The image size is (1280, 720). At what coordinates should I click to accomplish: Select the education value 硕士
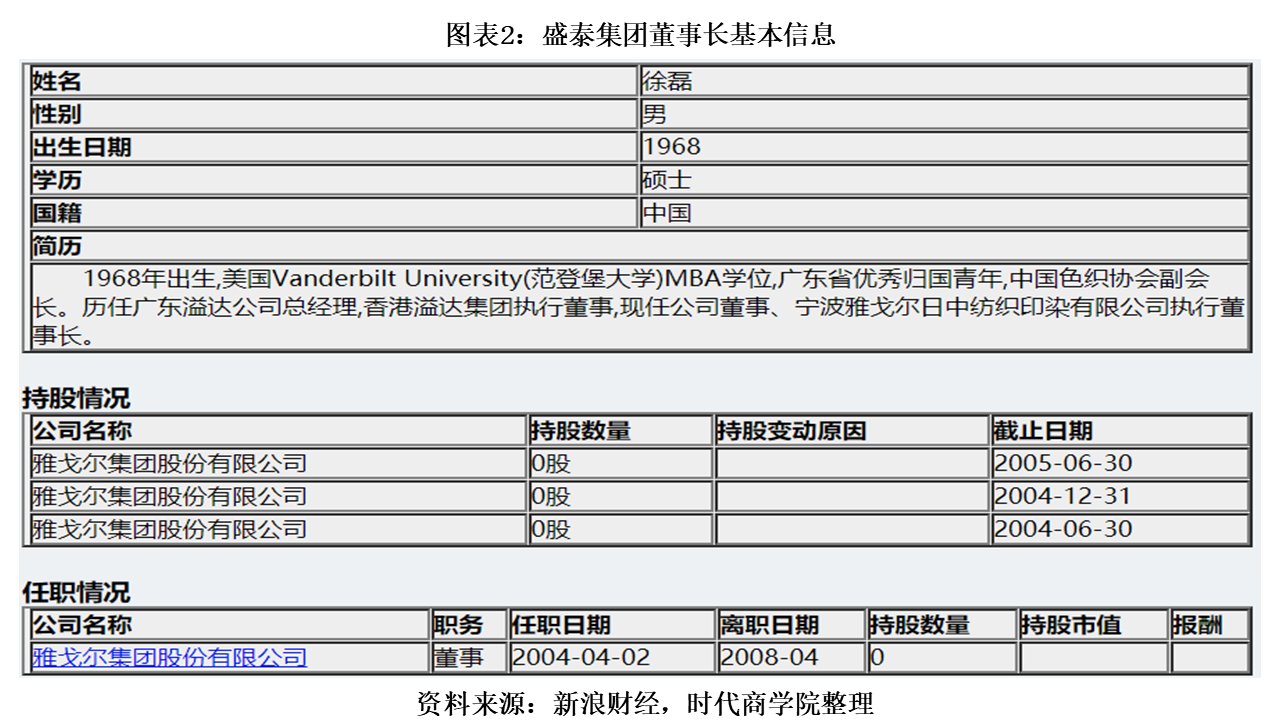click(667, 180)
